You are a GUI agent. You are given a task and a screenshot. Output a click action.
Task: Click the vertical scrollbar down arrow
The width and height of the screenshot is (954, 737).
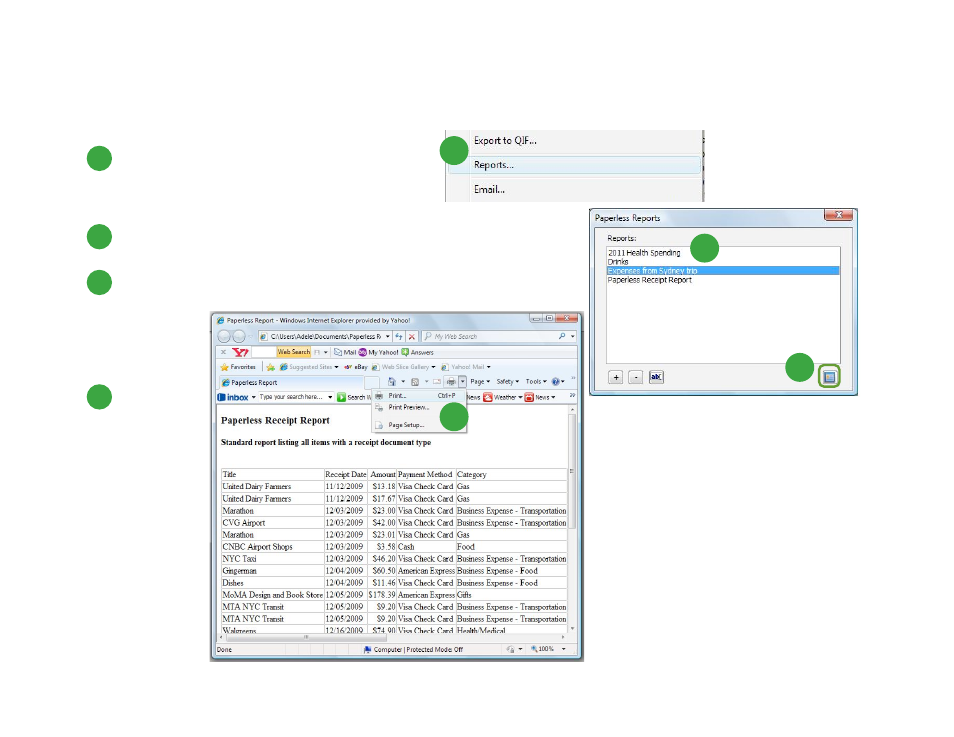572,628
